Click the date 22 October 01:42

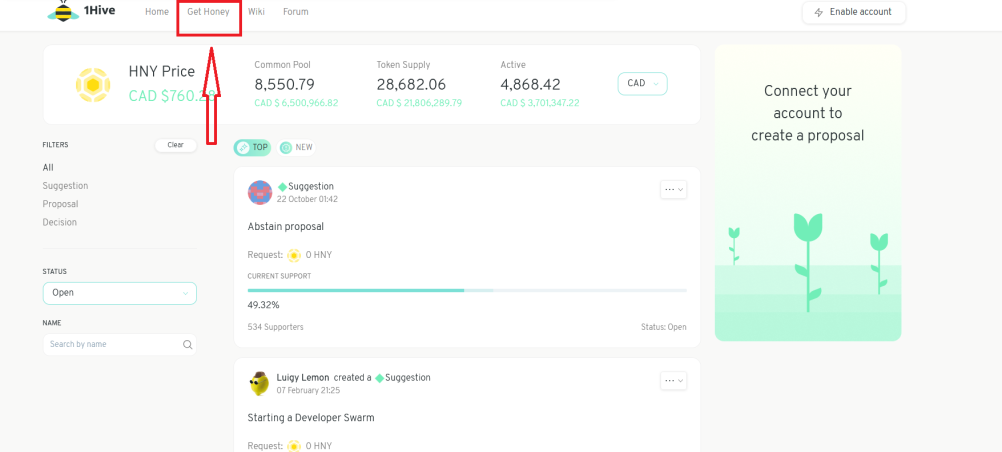(307, 199)
